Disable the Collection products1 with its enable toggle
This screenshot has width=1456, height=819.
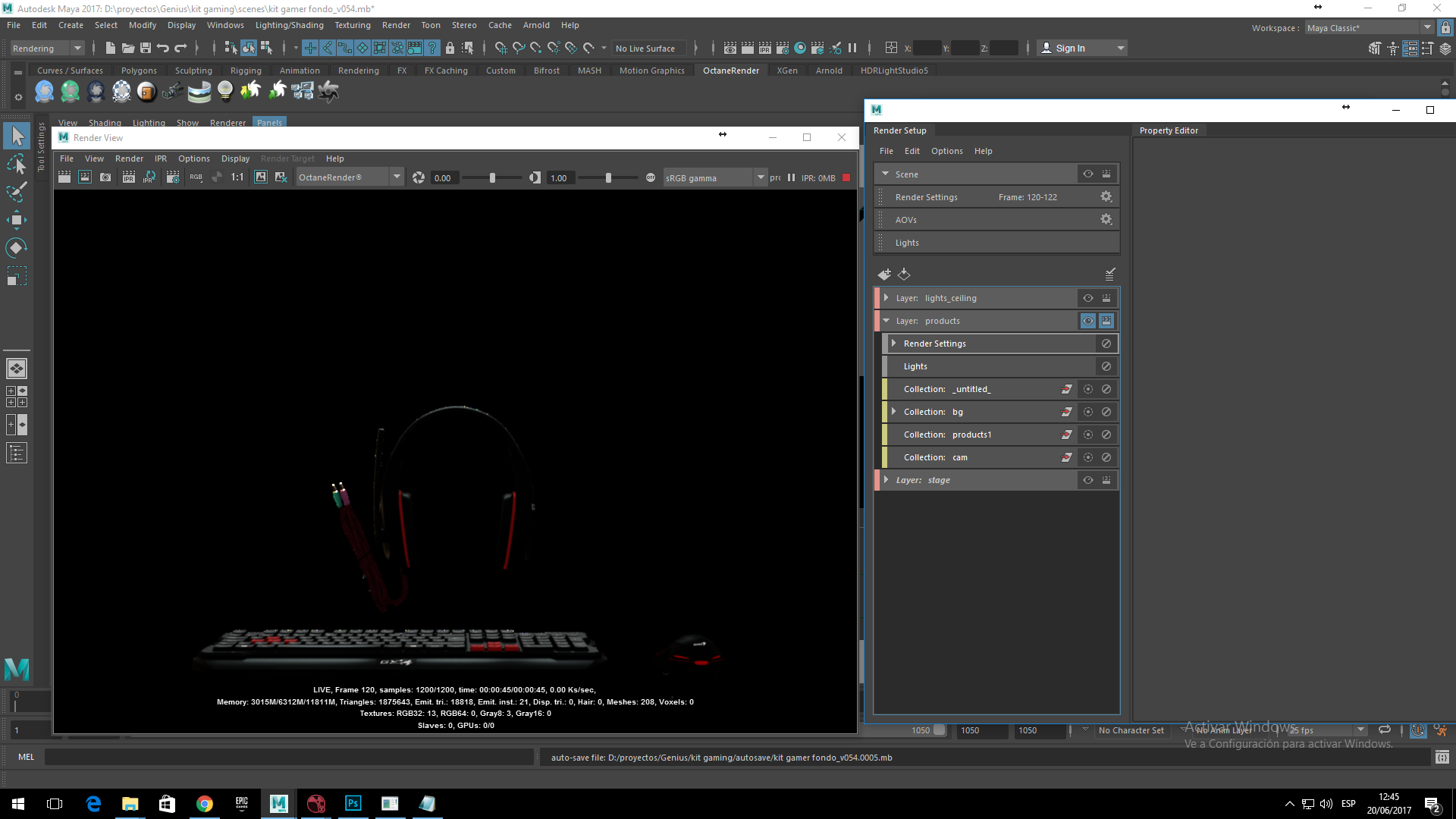pyautogui.click(x=1106, y=435)
